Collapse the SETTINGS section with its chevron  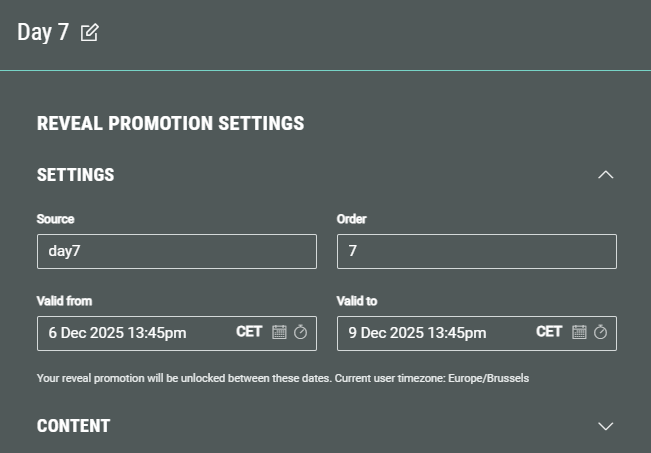[605, 175]
